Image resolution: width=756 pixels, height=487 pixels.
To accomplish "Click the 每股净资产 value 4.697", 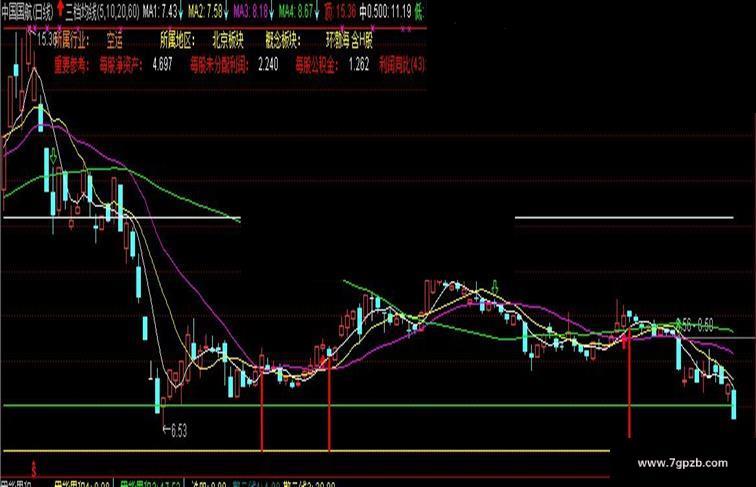I will [162, 65].
